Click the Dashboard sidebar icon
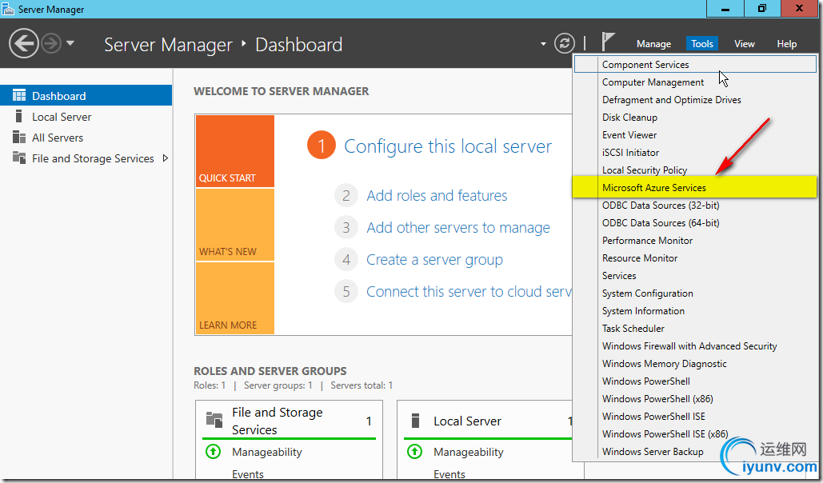 pyautogui.click(x=19, y=95)
